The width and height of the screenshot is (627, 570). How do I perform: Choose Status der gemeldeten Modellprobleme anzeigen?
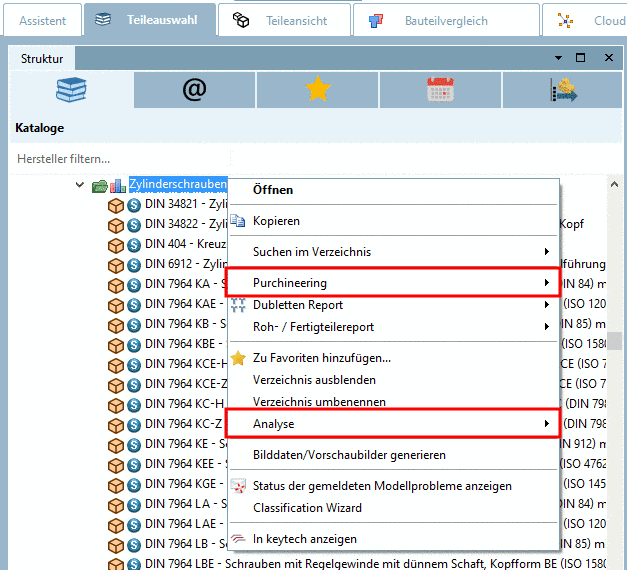click(393, 486)
